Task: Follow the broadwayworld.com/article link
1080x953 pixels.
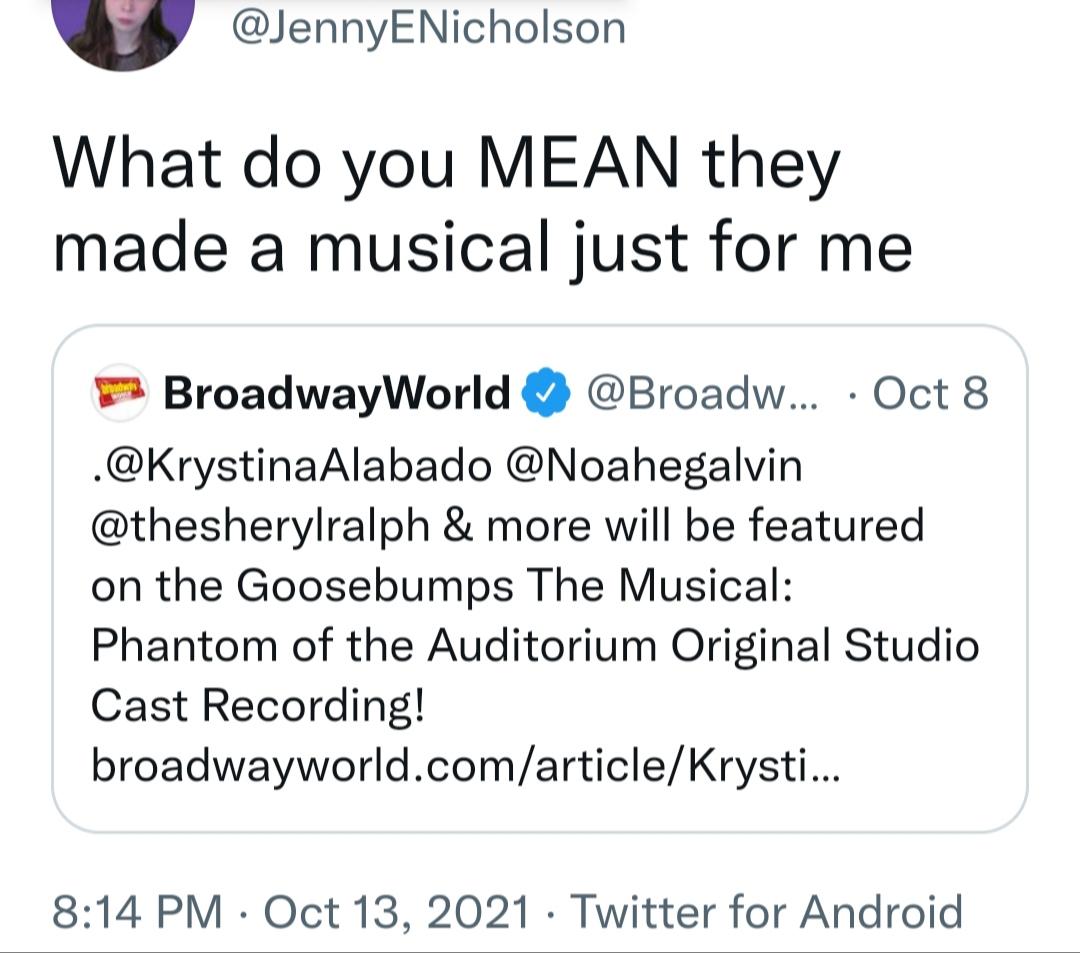Action: pos(466,766)
